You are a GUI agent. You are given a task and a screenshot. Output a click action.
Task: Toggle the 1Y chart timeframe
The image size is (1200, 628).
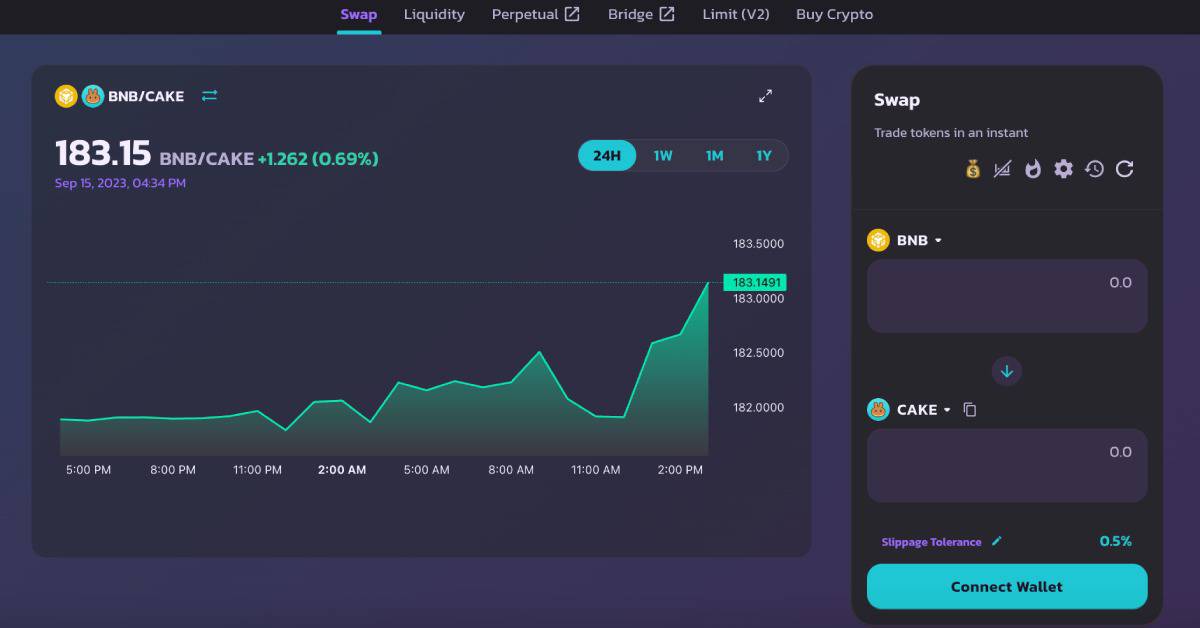click(x=763, y=156)
